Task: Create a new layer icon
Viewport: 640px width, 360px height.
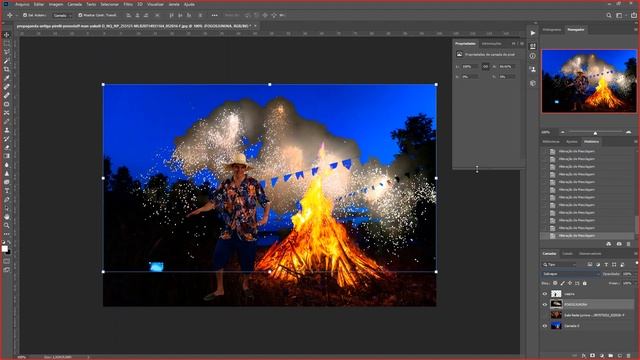Action: tap(620, 356)
